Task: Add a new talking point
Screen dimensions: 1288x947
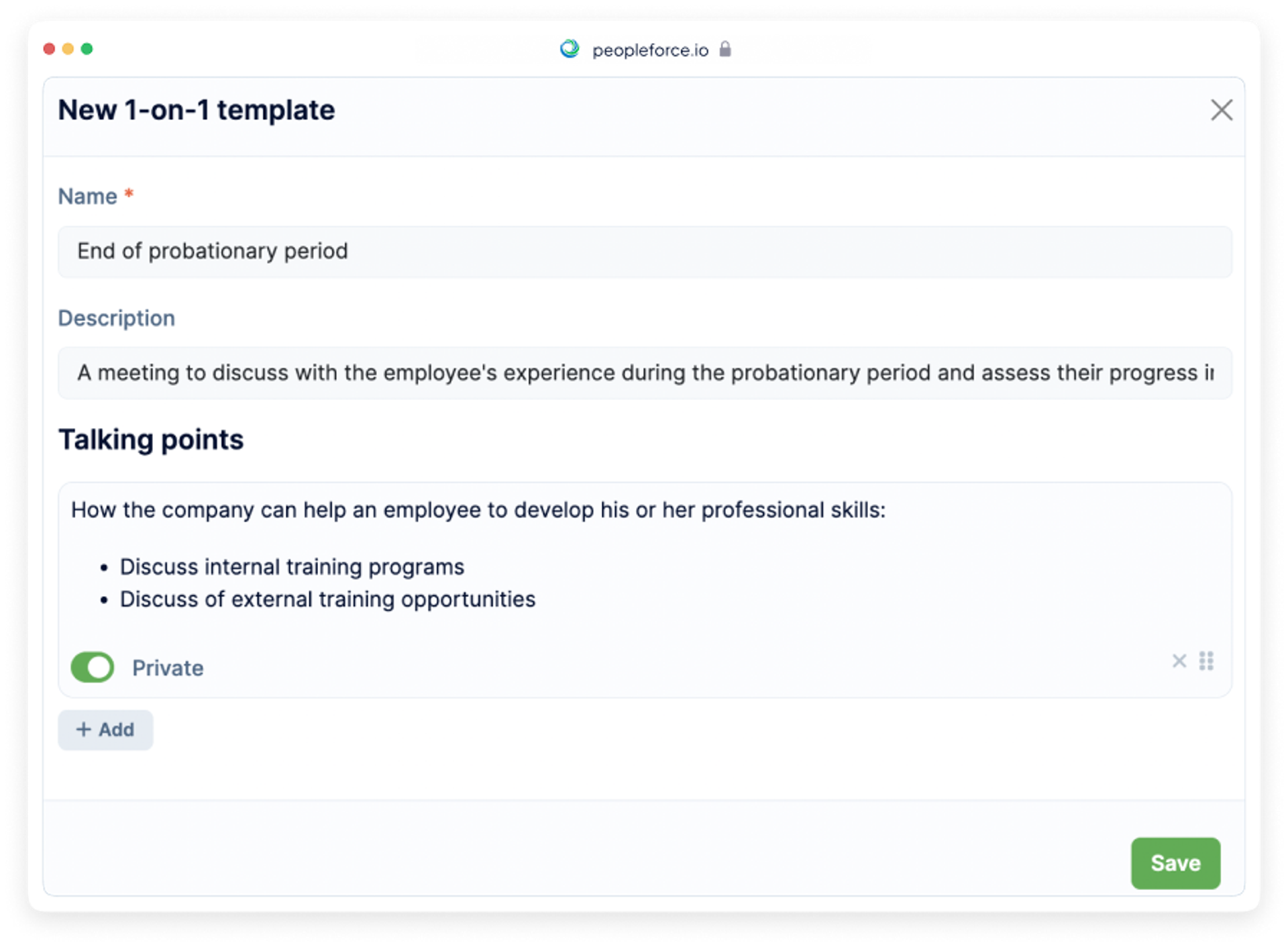Action: point(105,730)
